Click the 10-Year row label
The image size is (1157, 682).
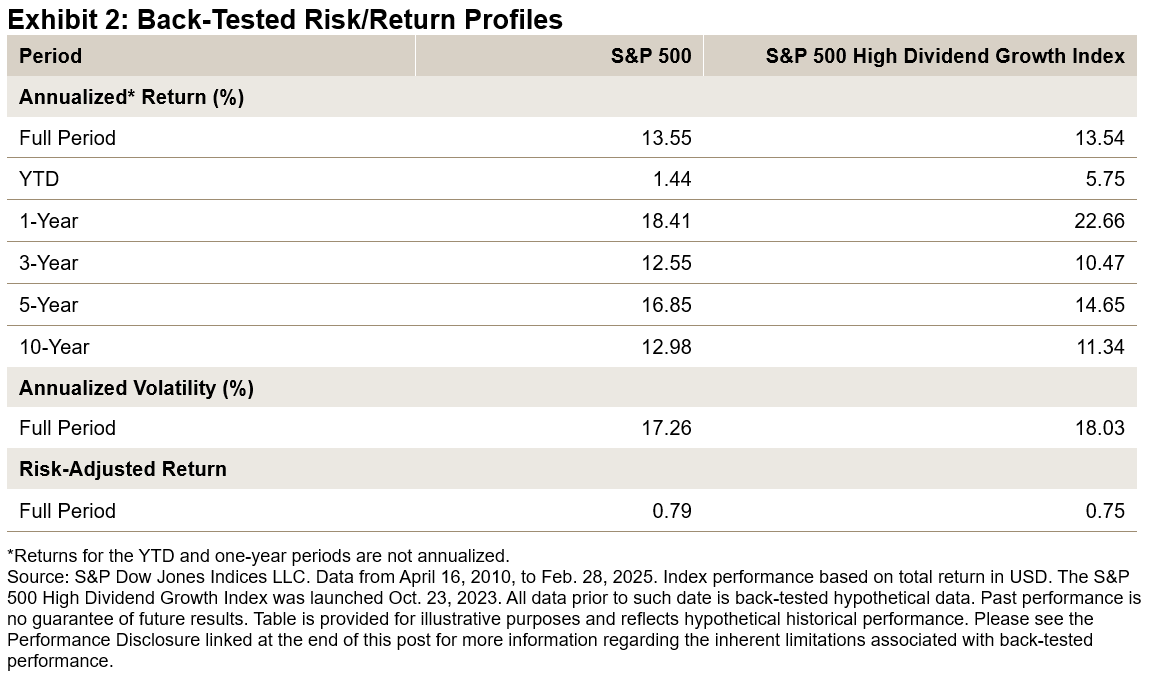(x=54, y=347)
